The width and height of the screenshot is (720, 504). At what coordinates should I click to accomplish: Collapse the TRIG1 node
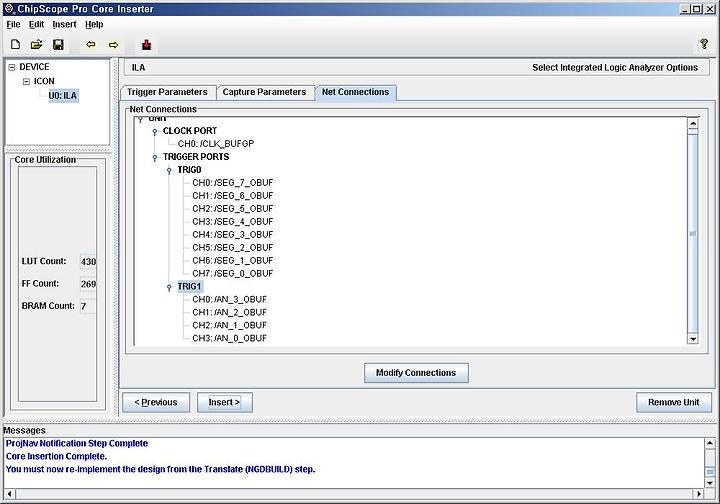pyautogui.click(x=169, y=287)
